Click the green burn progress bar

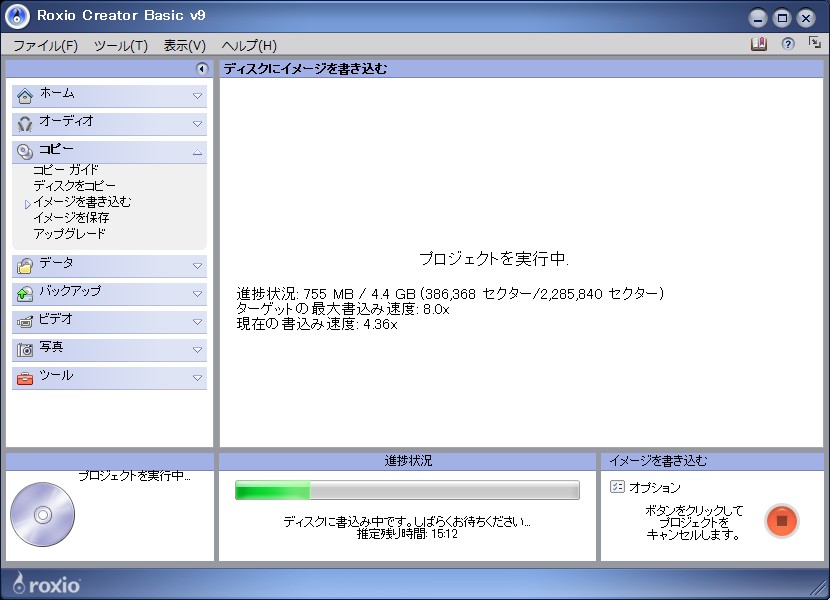[x=407, y=490]
